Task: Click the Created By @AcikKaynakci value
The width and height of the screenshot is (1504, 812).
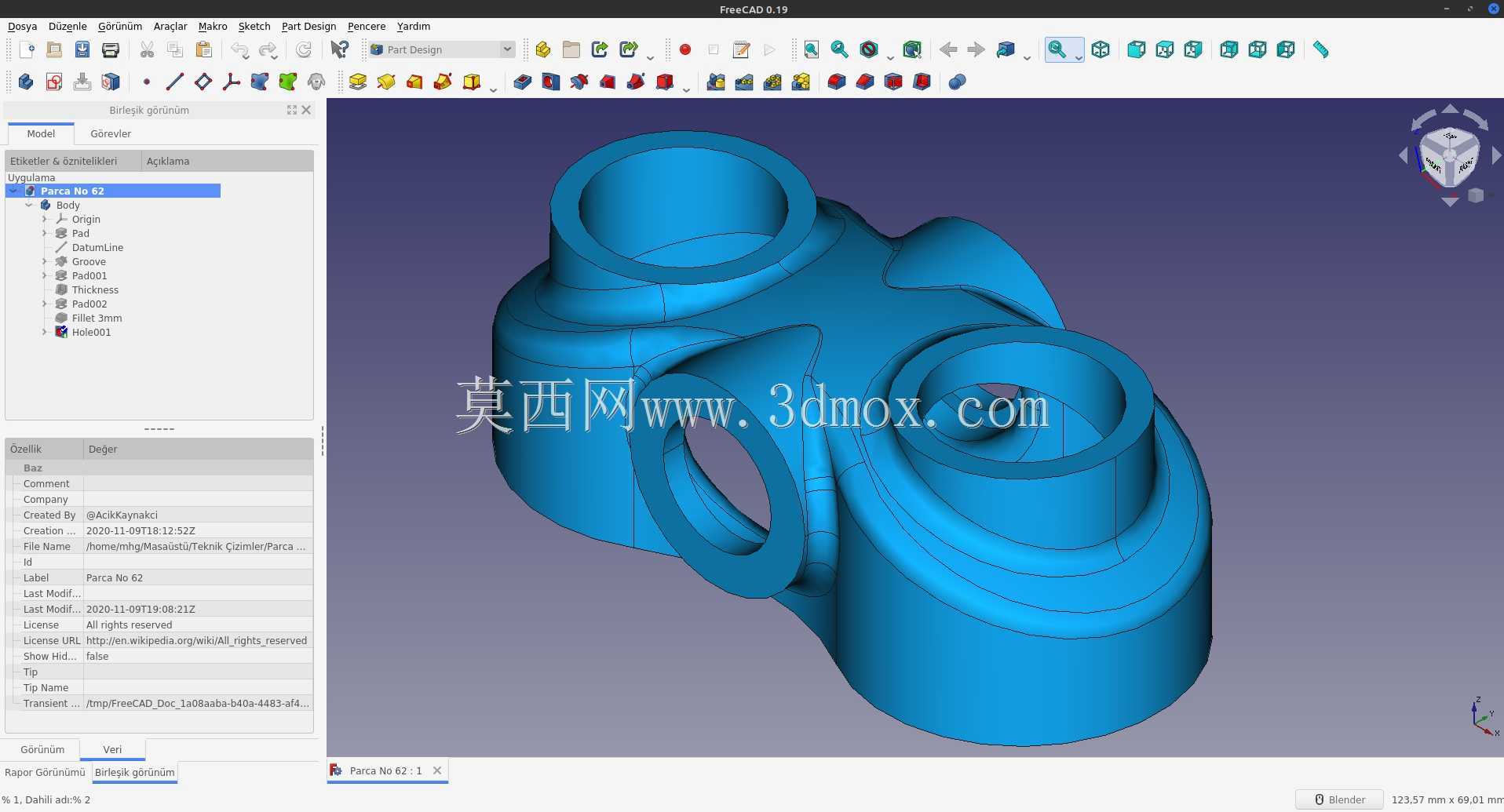Action: tap(198, 515)
